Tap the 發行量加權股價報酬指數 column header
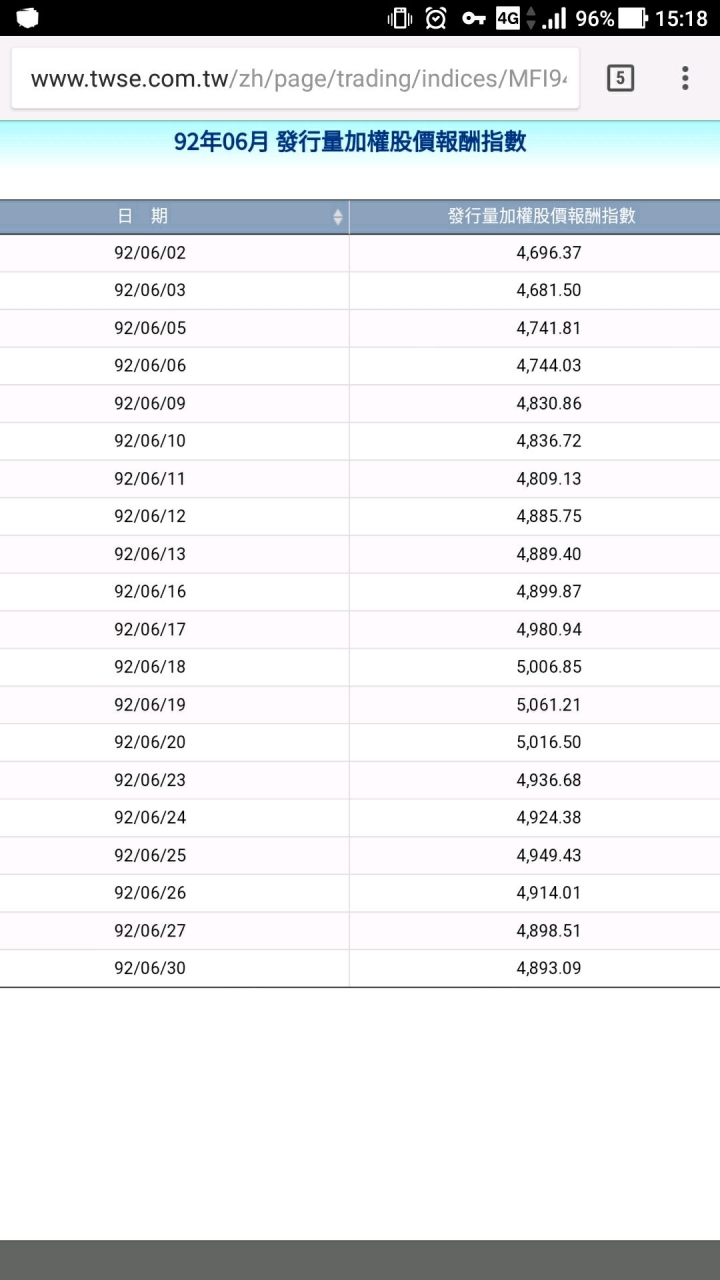 point(541,216)
